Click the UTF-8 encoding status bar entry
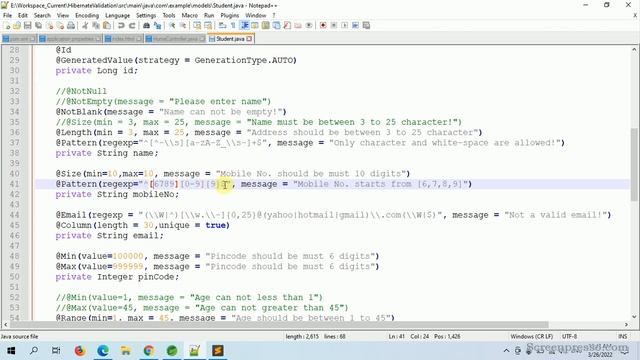This screenshot has height=360, width=640. (569, 336)
